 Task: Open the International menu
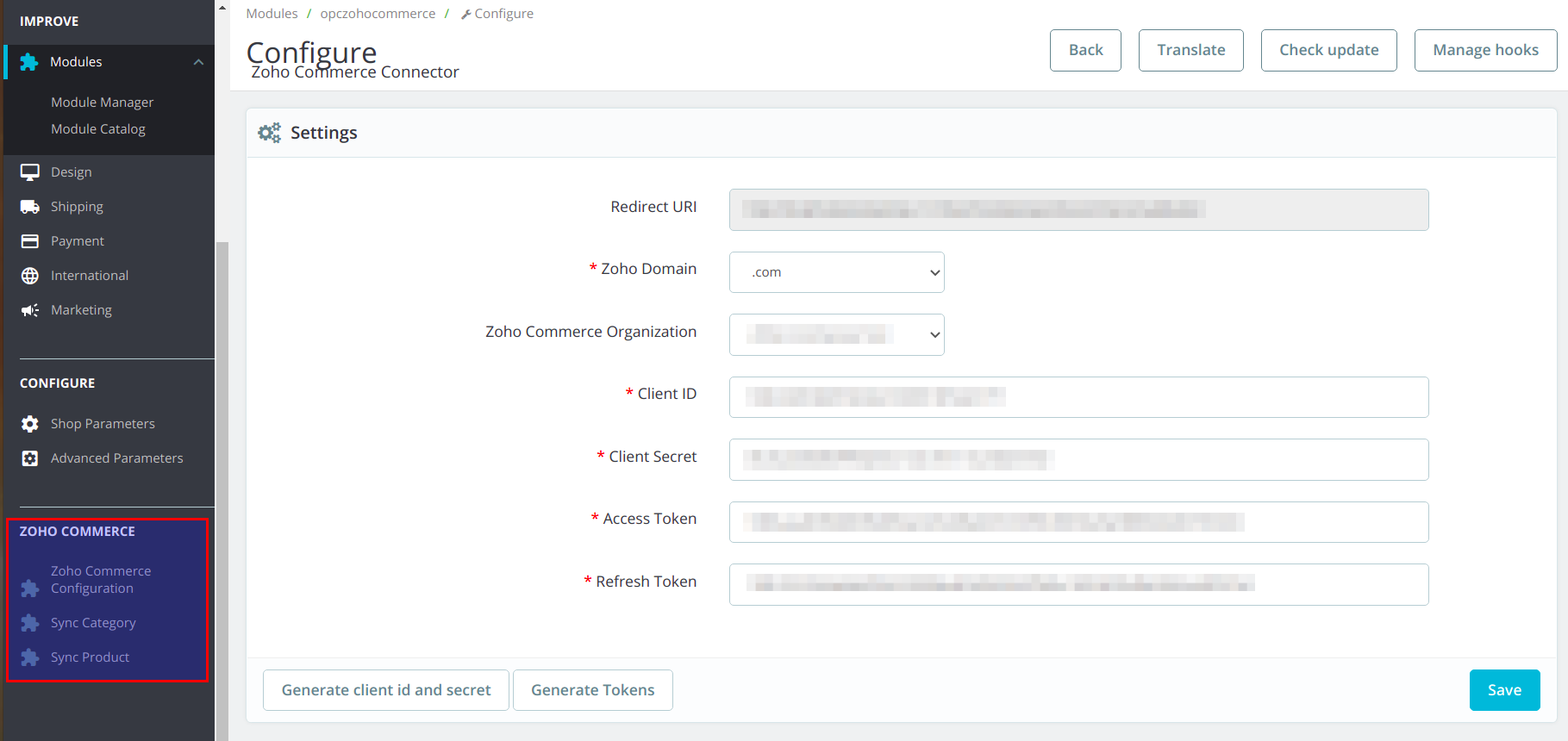point(90,276)
